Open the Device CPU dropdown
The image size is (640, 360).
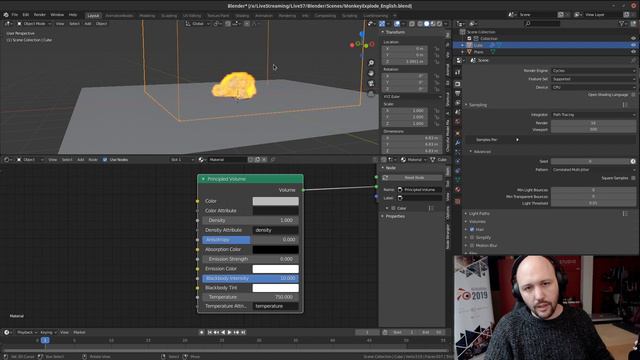pyautogui.click(x=593, y=87)
